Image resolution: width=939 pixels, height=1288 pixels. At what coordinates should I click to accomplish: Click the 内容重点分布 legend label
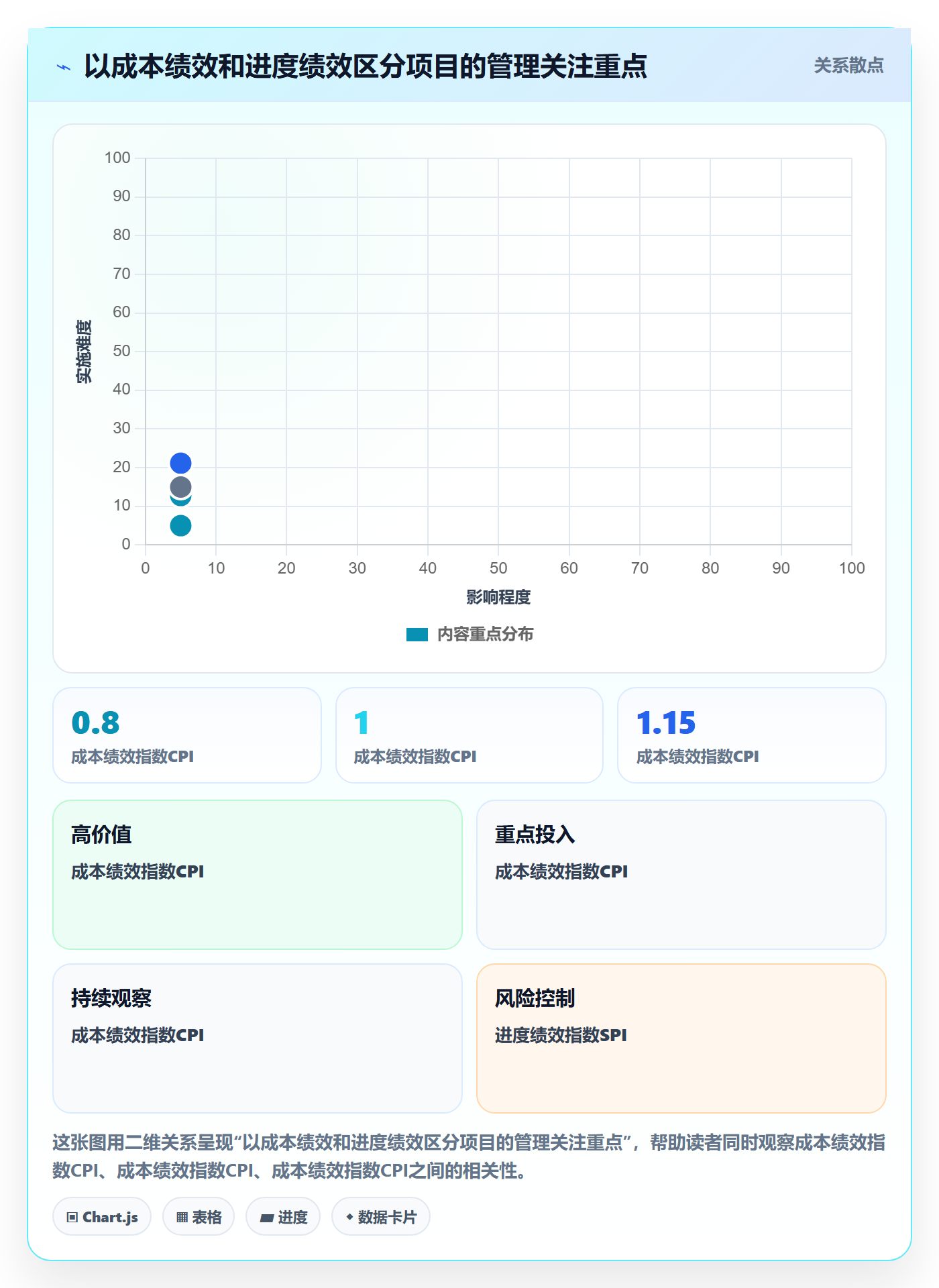click(485, 635)
